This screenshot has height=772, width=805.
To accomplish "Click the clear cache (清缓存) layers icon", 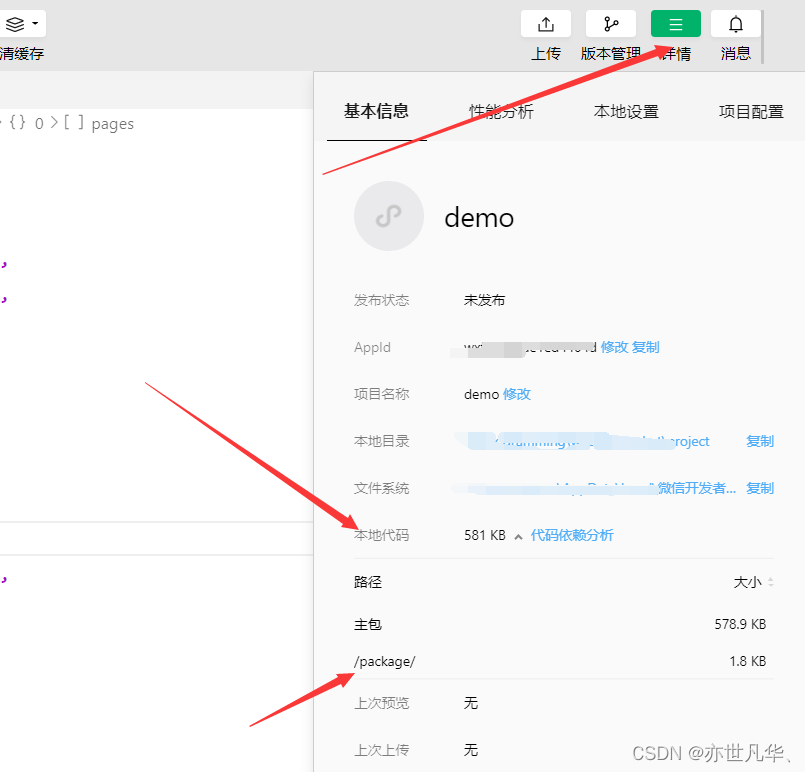I will (15, 23).
